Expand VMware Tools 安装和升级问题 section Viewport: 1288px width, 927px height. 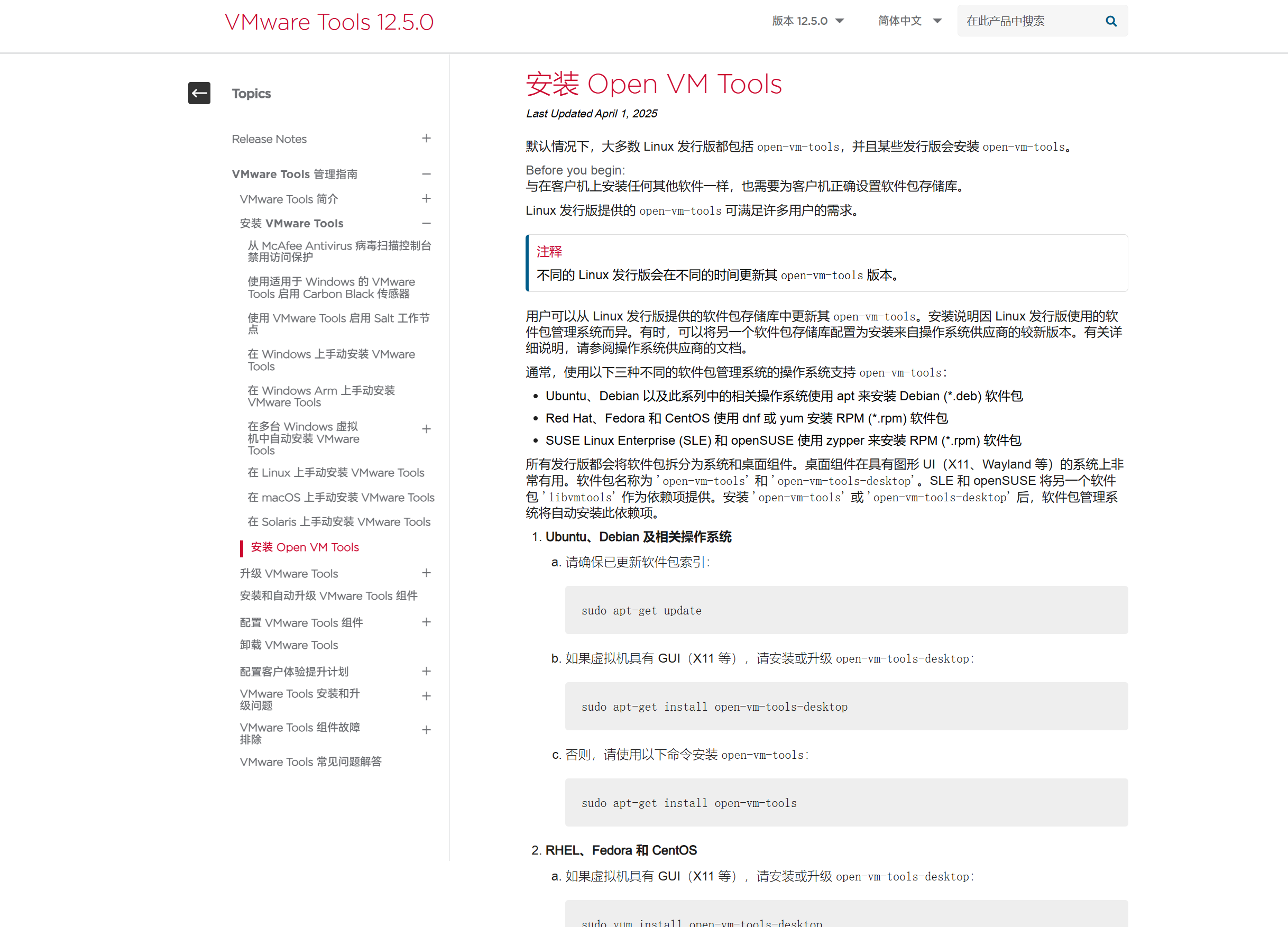[x=427, y=696]
